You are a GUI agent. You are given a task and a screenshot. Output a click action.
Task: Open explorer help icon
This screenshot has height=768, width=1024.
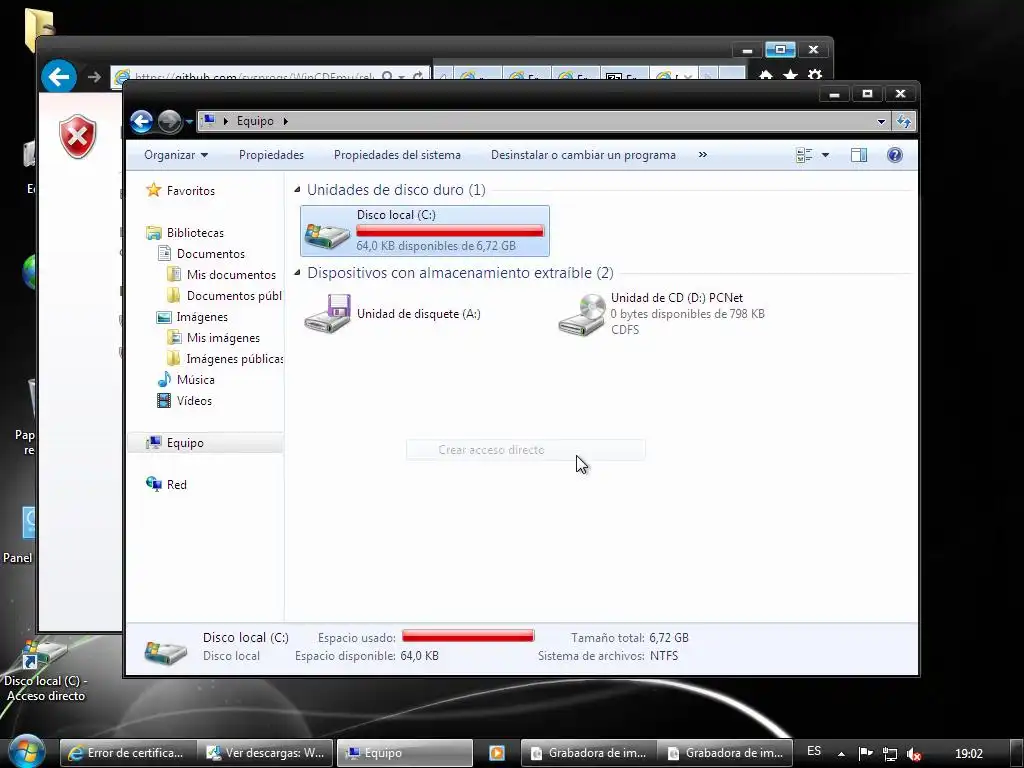coord(895,155)
